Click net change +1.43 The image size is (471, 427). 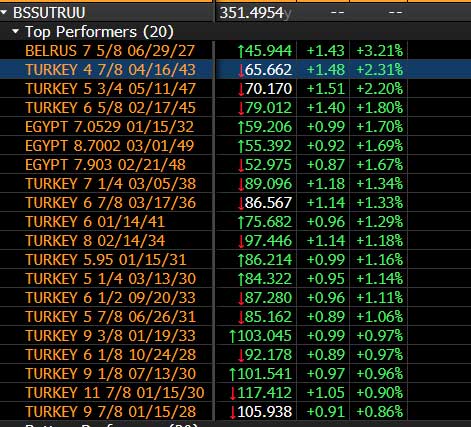click(325, 51)
